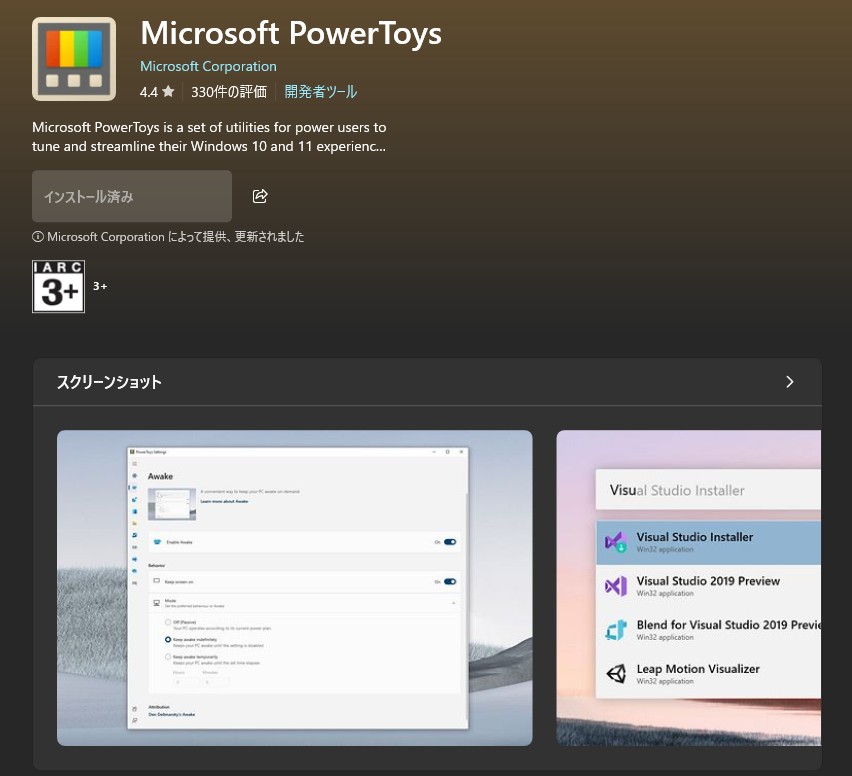Click the 3+ label next to the IARC badge
Screen dimensions: 852x776
point(100,286)
